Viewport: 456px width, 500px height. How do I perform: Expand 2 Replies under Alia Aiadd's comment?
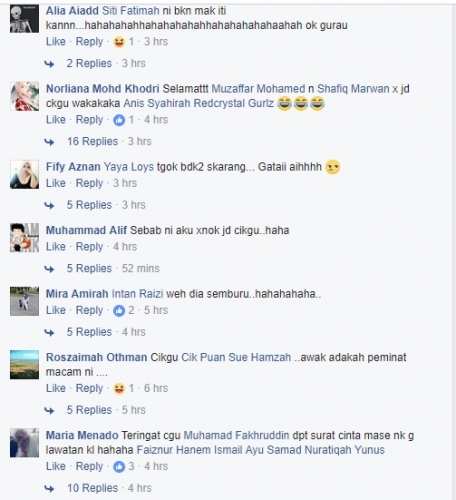89,63
